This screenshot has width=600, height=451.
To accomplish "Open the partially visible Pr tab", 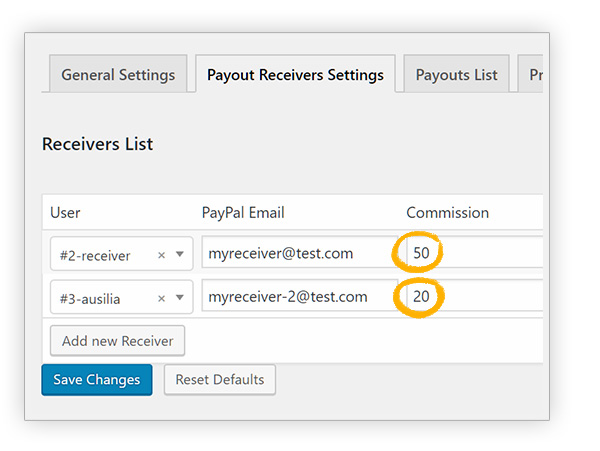I will tap(531, 74).
